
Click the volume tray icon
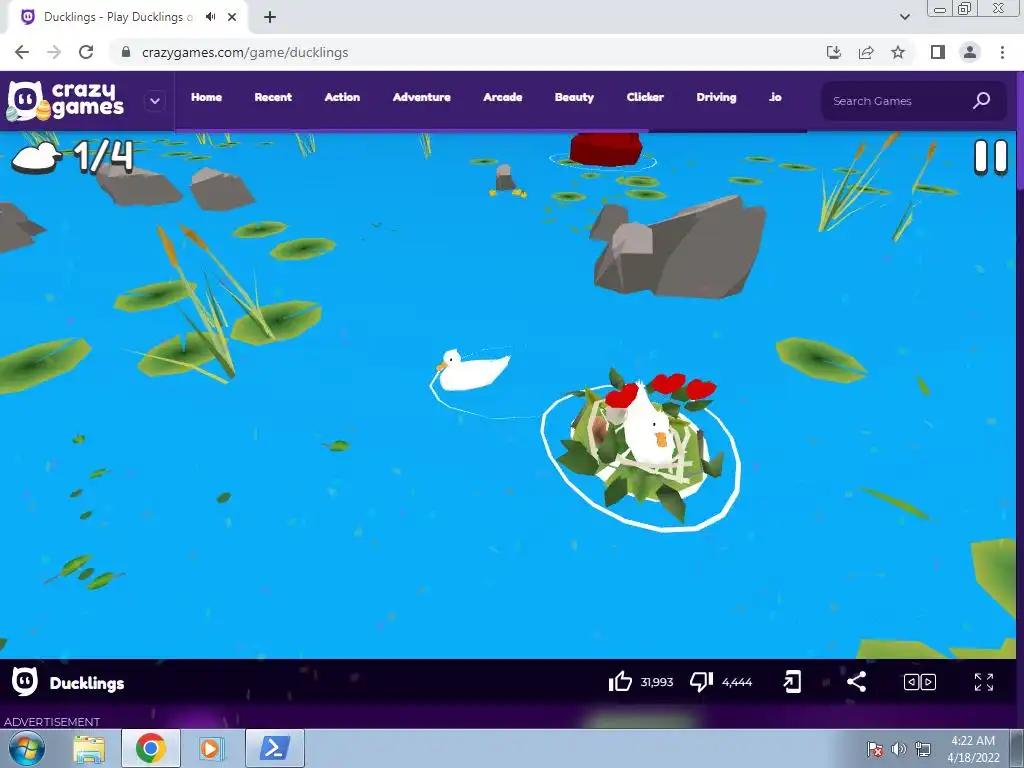[899, 749]
